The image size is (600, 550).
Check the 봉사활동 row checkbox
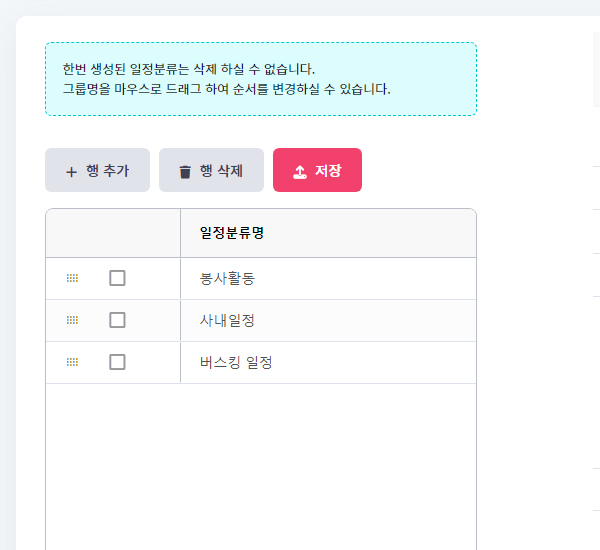click(x=117, y=278)
